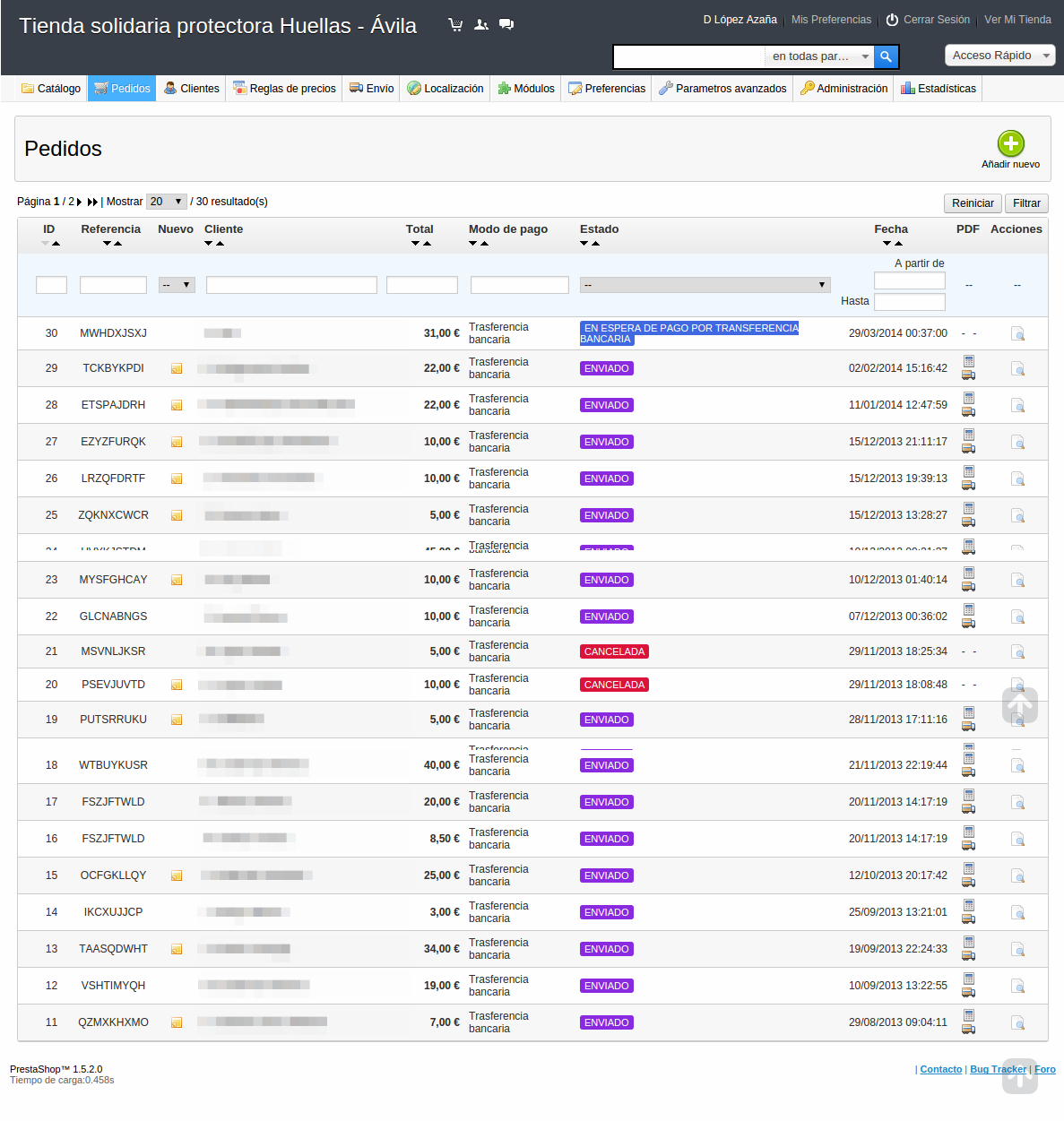
Task: View details icon for order 30
Action: [1017, 334]
